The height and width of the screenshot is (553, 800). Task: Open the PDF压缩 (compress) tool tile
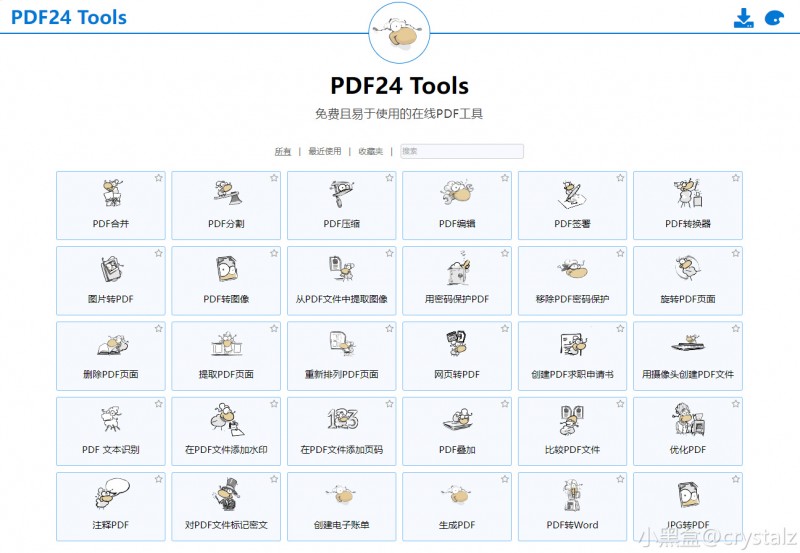341,205
